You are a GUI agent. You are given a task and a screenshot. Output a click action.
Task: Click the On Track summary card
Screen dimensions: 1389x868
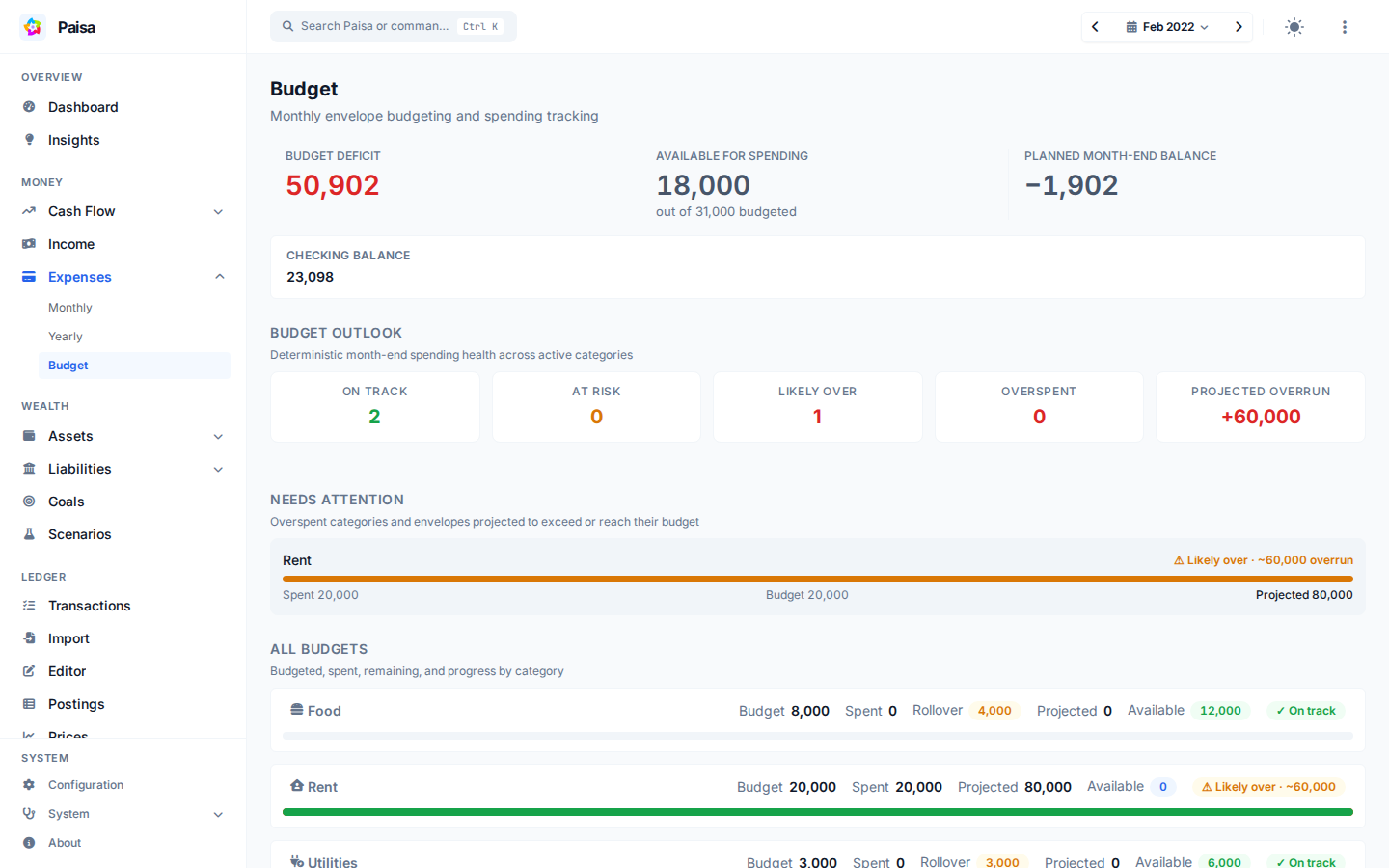pyautogui.click(x=375, y=407)
